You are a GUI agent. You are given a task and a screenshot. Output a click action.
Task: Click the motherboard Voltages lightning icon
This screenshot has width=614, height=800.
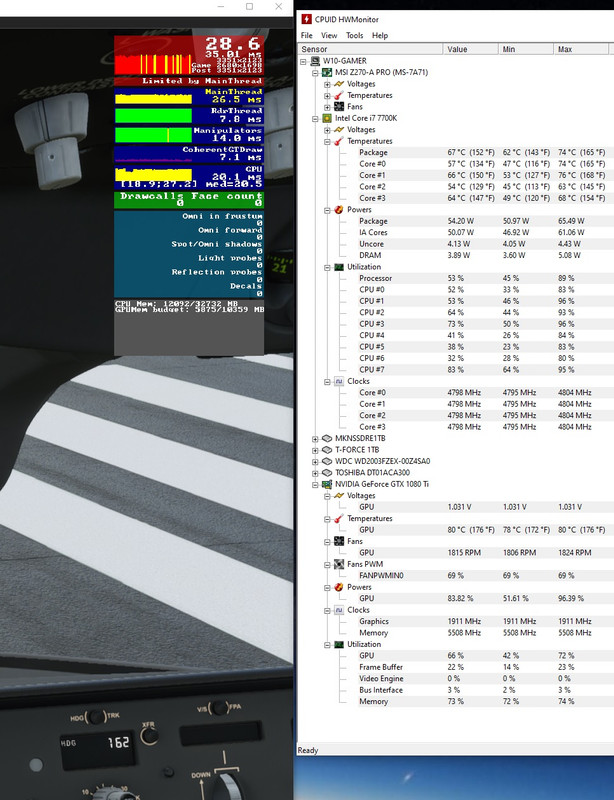[339, 84]
